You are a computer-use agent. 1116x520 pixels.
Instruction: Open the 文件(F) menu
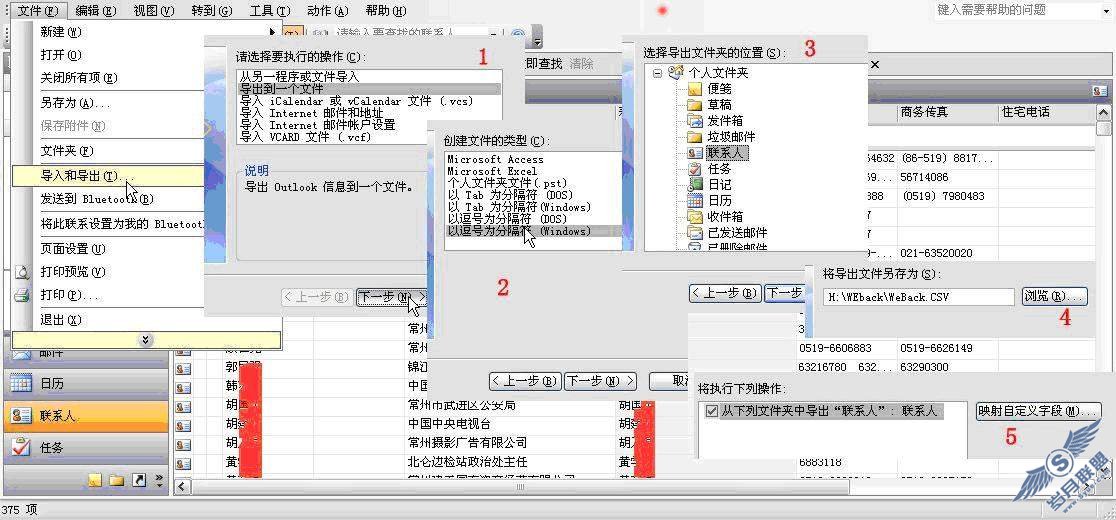click(x=38, y=11)
